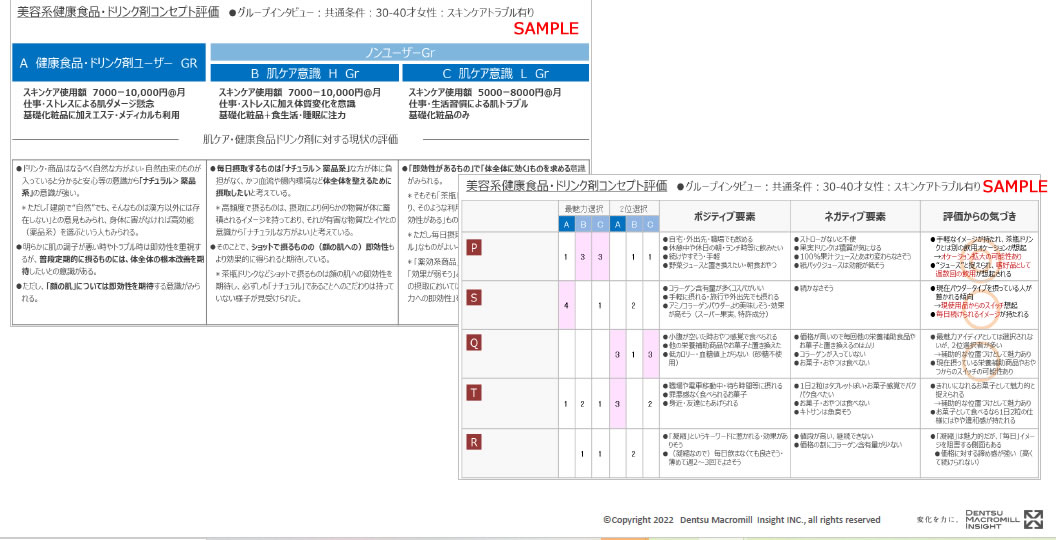Image resolution: width=1056 pixels, height=540 pixels.
Task: Click the 2位選択 column group header
Action: [x=634, y=208]
